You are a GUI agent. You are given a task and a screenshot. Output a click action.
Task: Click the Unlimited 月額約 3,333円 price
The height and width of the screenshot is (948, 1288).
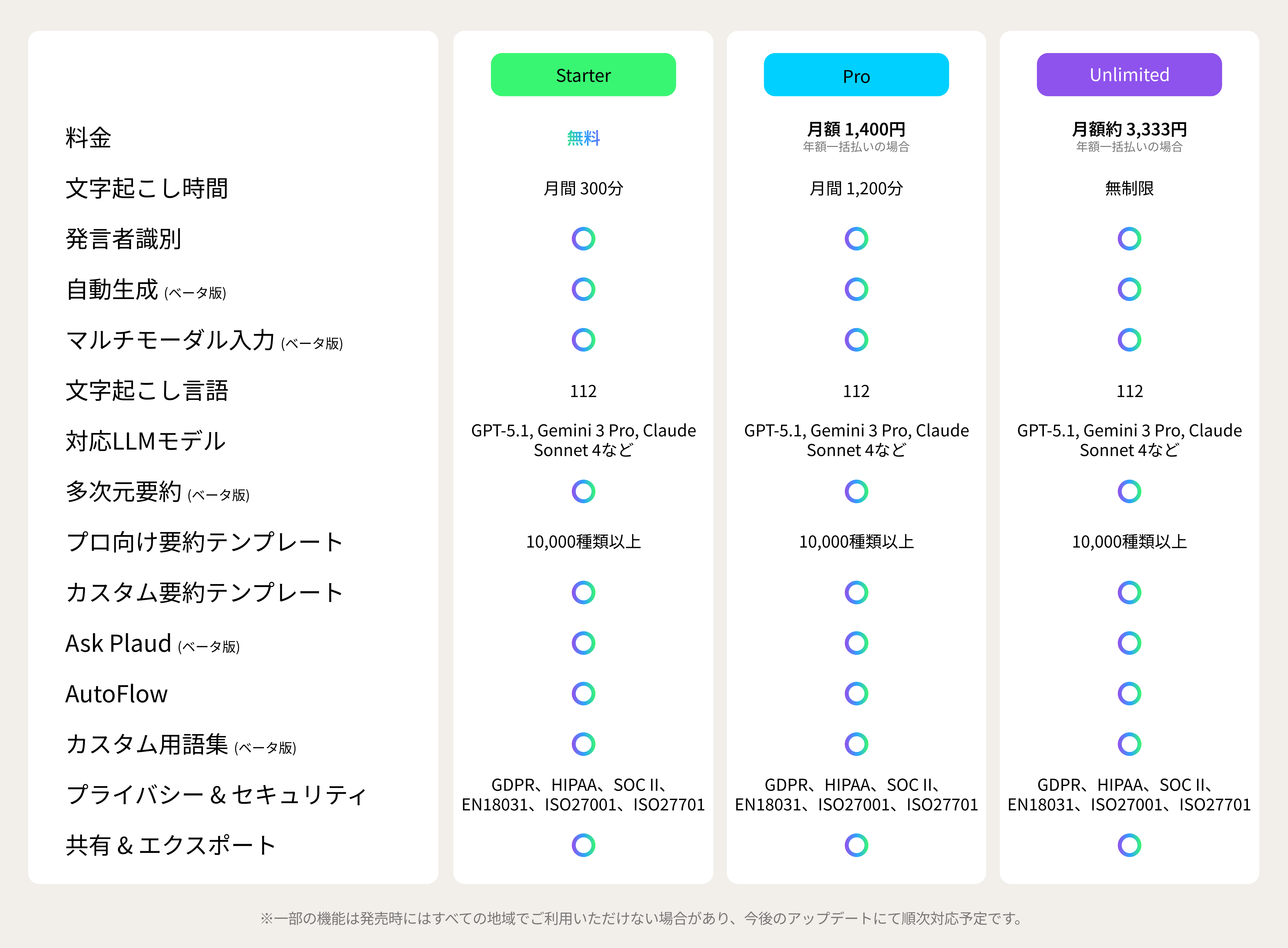[x=1129, y=129]
